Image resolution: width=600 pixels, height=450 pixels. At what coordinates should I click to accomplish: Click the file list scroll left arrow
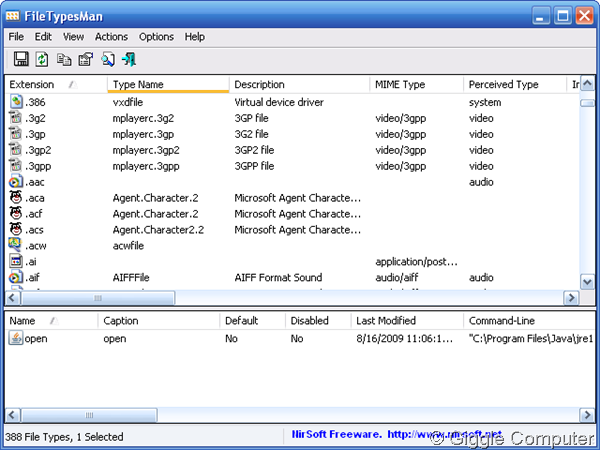click(x=12, y=298)
